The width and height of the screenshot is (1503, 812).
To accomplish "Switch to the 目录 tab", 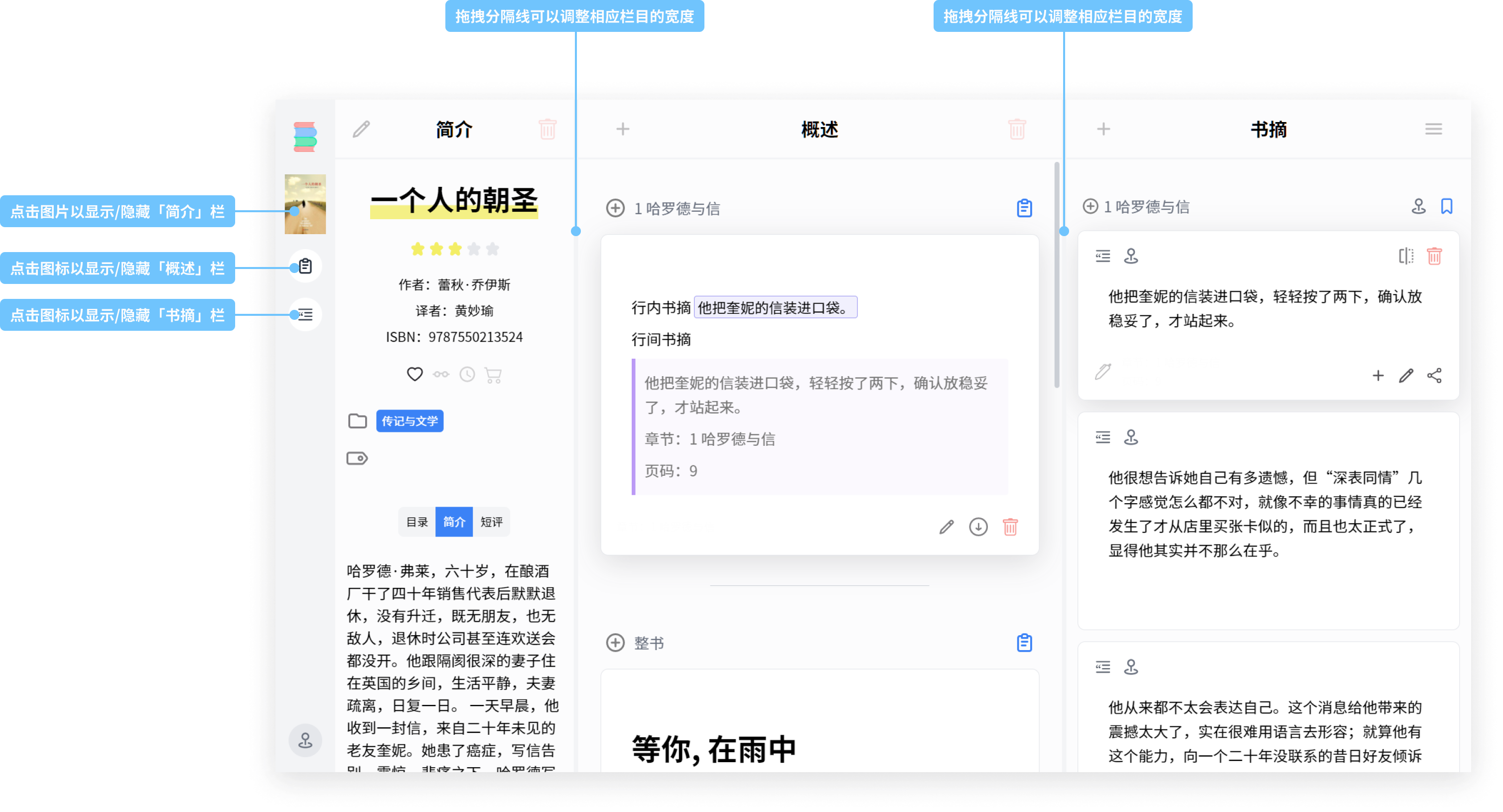I will pyautogui.click(x=416, y=522).
